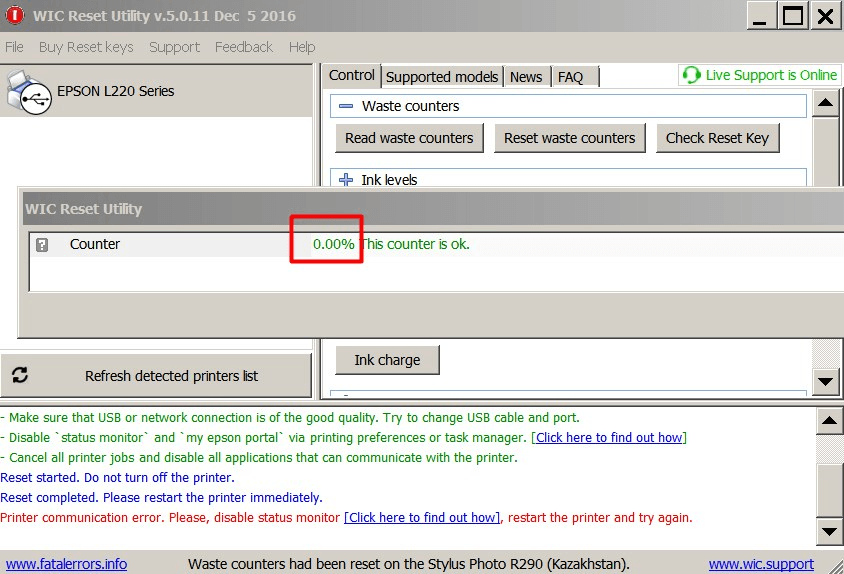The width and height of the screenshot is (844, 574).
Task: Expand the Ink levels section
Action: pyautogui.click(x=346, y=179)
